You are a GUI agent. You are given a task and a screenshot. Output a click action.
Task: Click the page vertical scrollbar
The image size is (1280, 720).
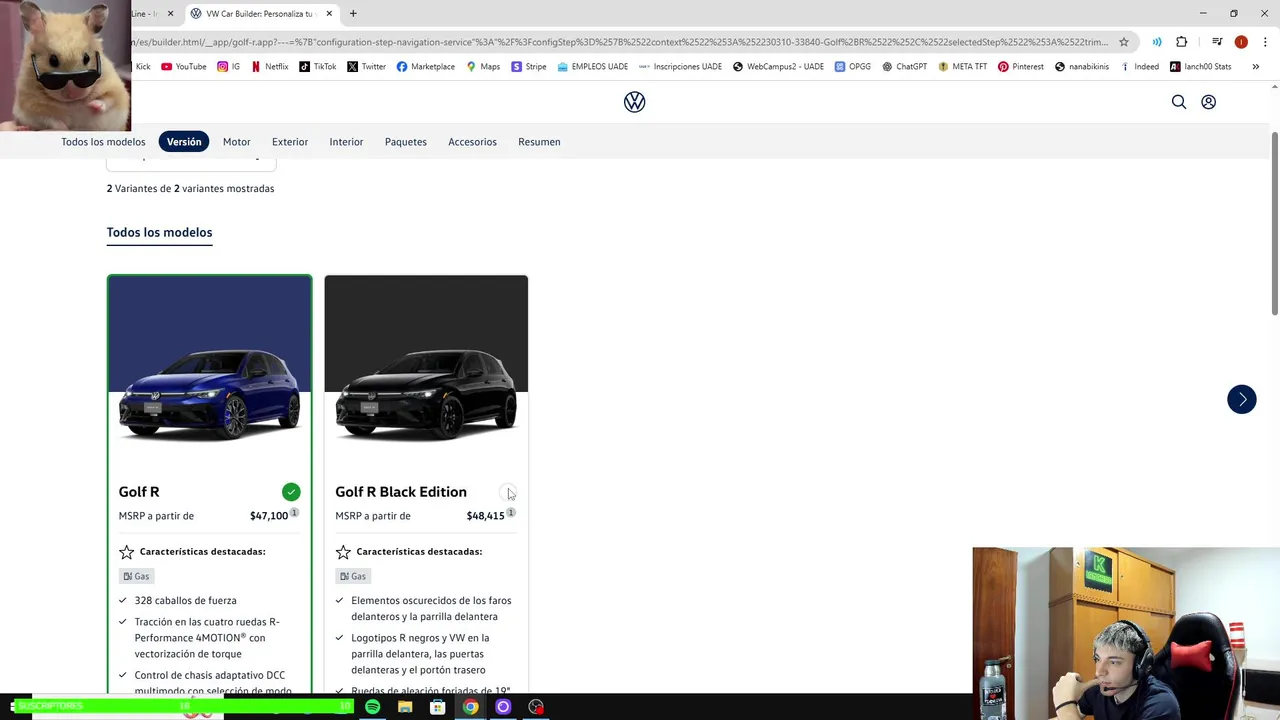pos(1275,226)
